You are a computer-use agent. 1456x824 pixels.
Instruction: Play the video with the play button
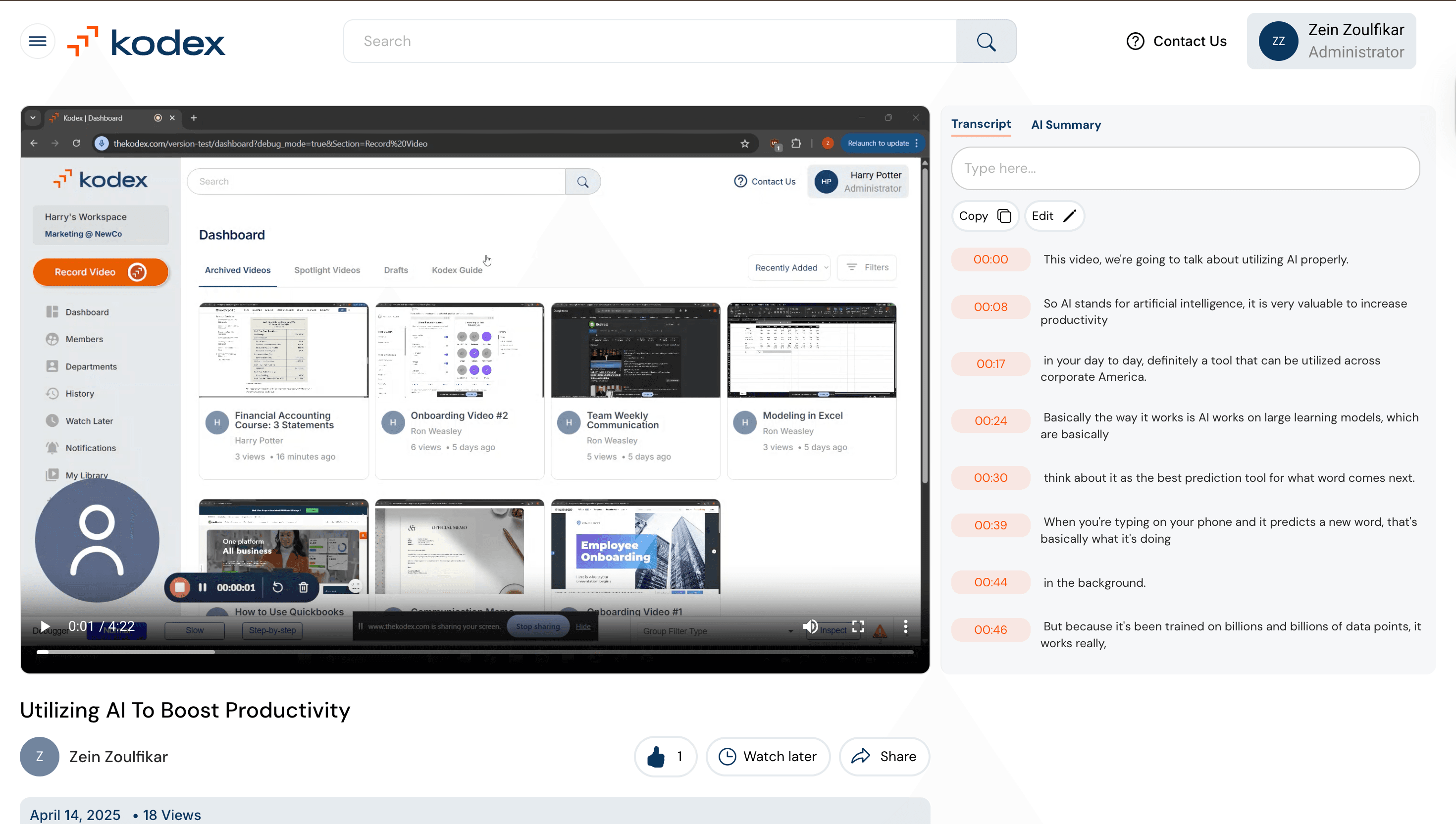[x=45, y=627]
